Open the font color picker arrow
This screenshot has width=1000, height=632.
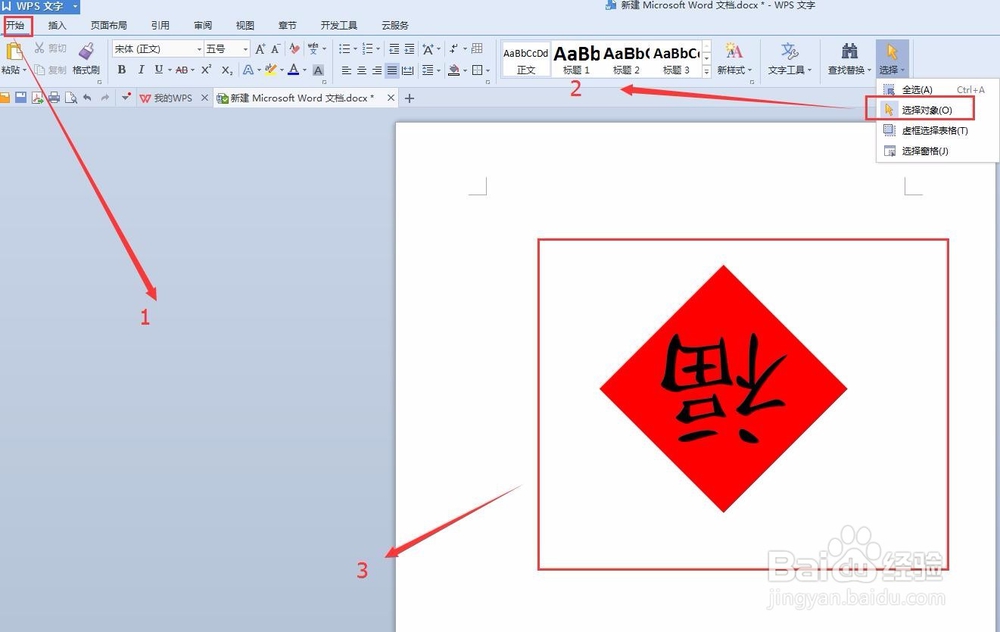(x=304, y=70)
